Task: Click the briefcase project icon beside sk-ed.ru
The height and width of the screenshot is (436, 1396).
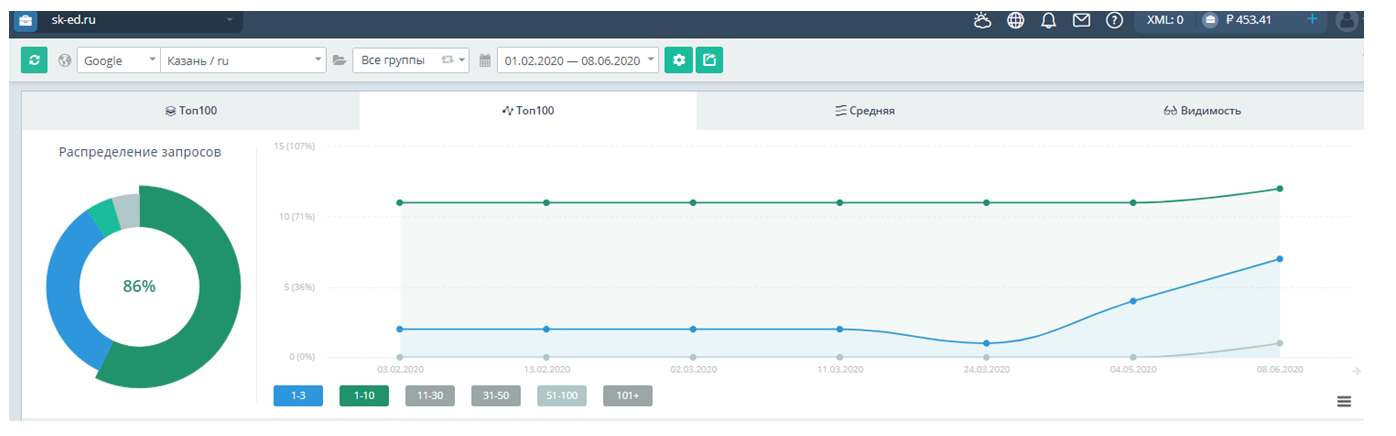Action: 26,19
